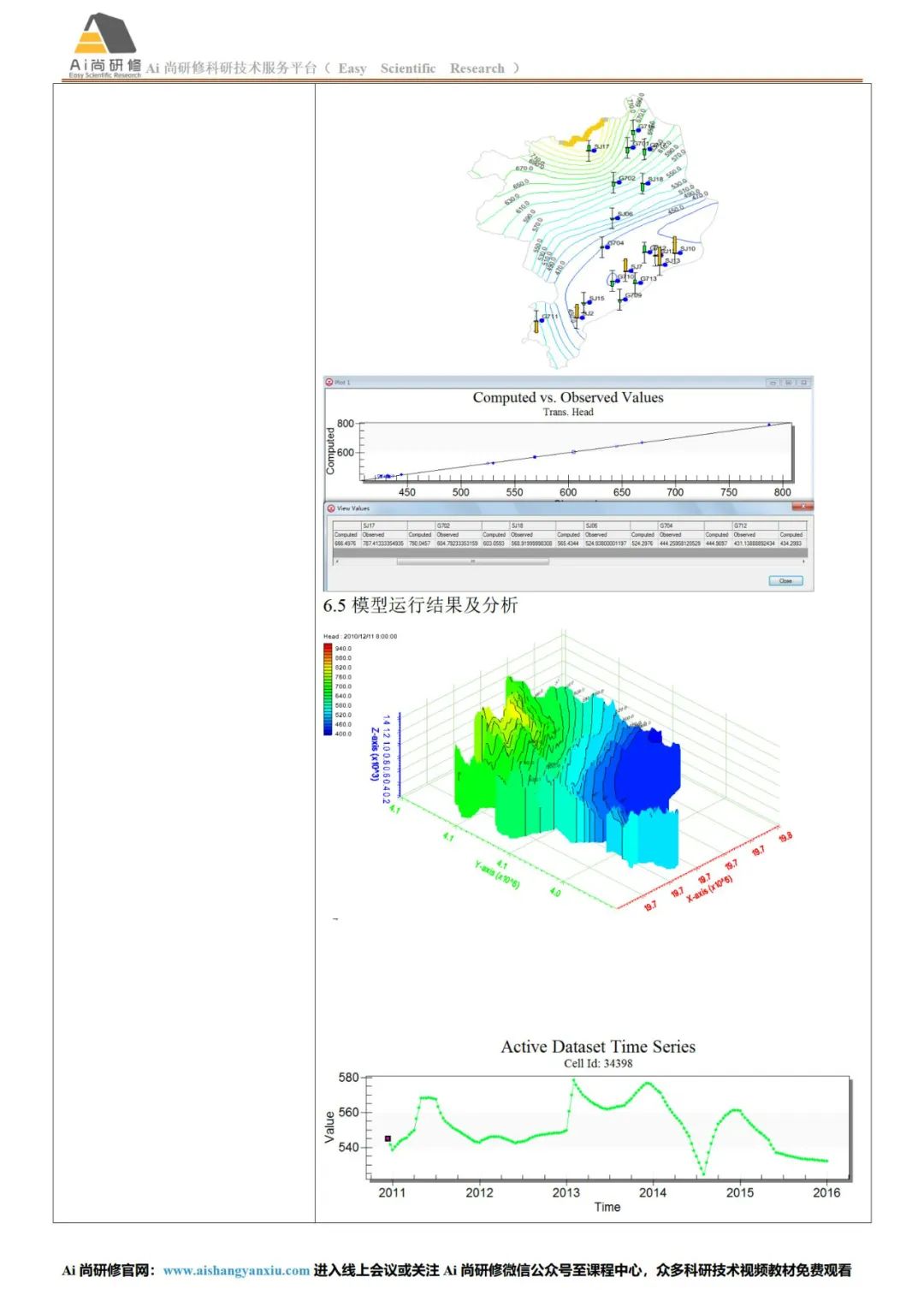Screen dimensions: 924x1307
Task: Click the SJ15 well label on contour map
Action: [596, 298]
